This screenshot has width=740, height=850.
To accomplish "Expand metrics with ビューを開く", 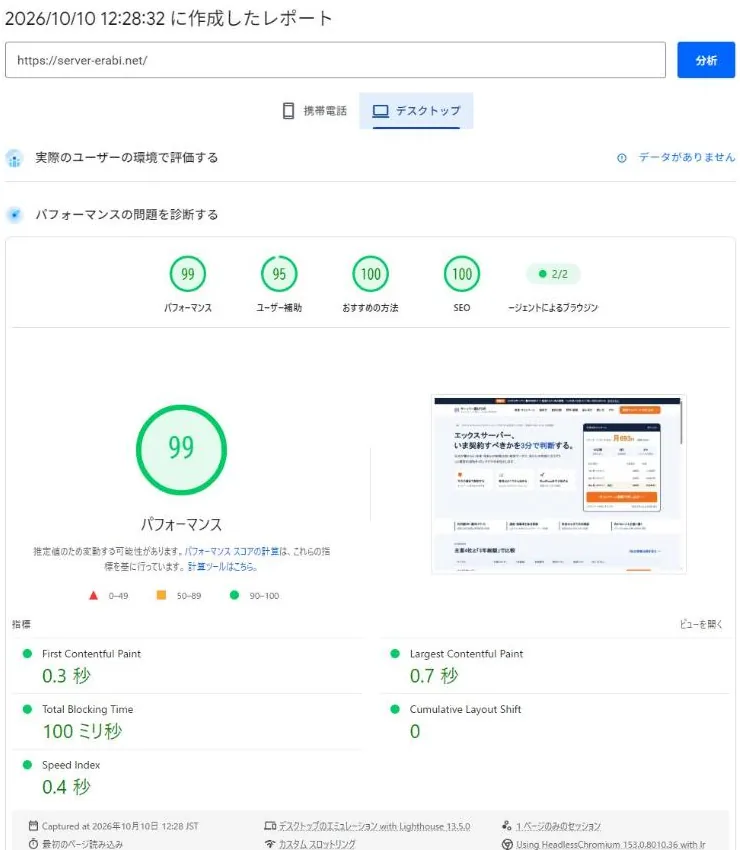I will (701, 624).
